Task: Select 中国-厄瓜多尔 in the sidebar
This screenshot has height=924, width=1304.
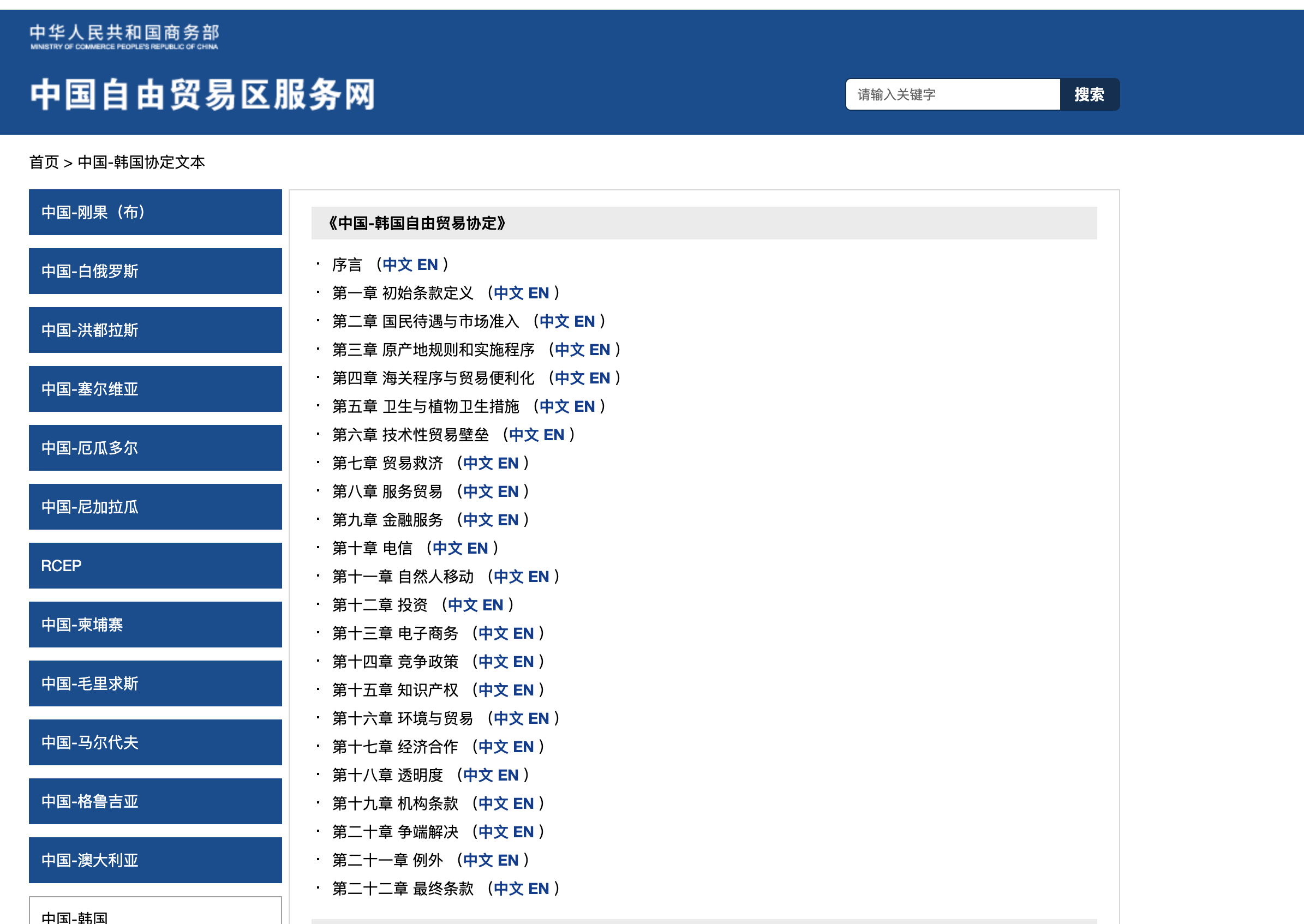Action: tap(155, 448)
